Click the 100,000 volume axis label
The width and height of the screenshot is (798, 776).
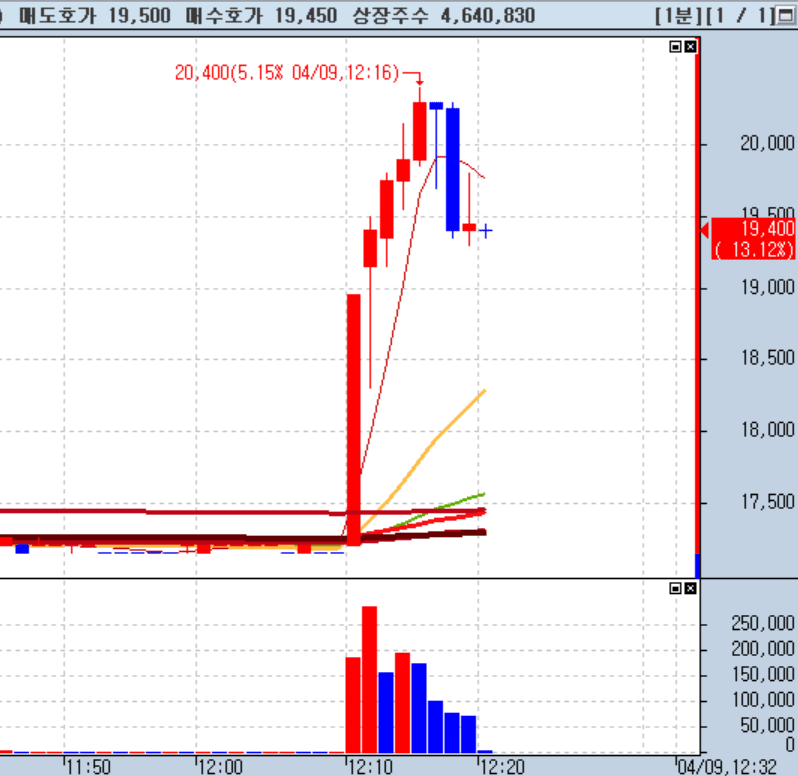763,700
